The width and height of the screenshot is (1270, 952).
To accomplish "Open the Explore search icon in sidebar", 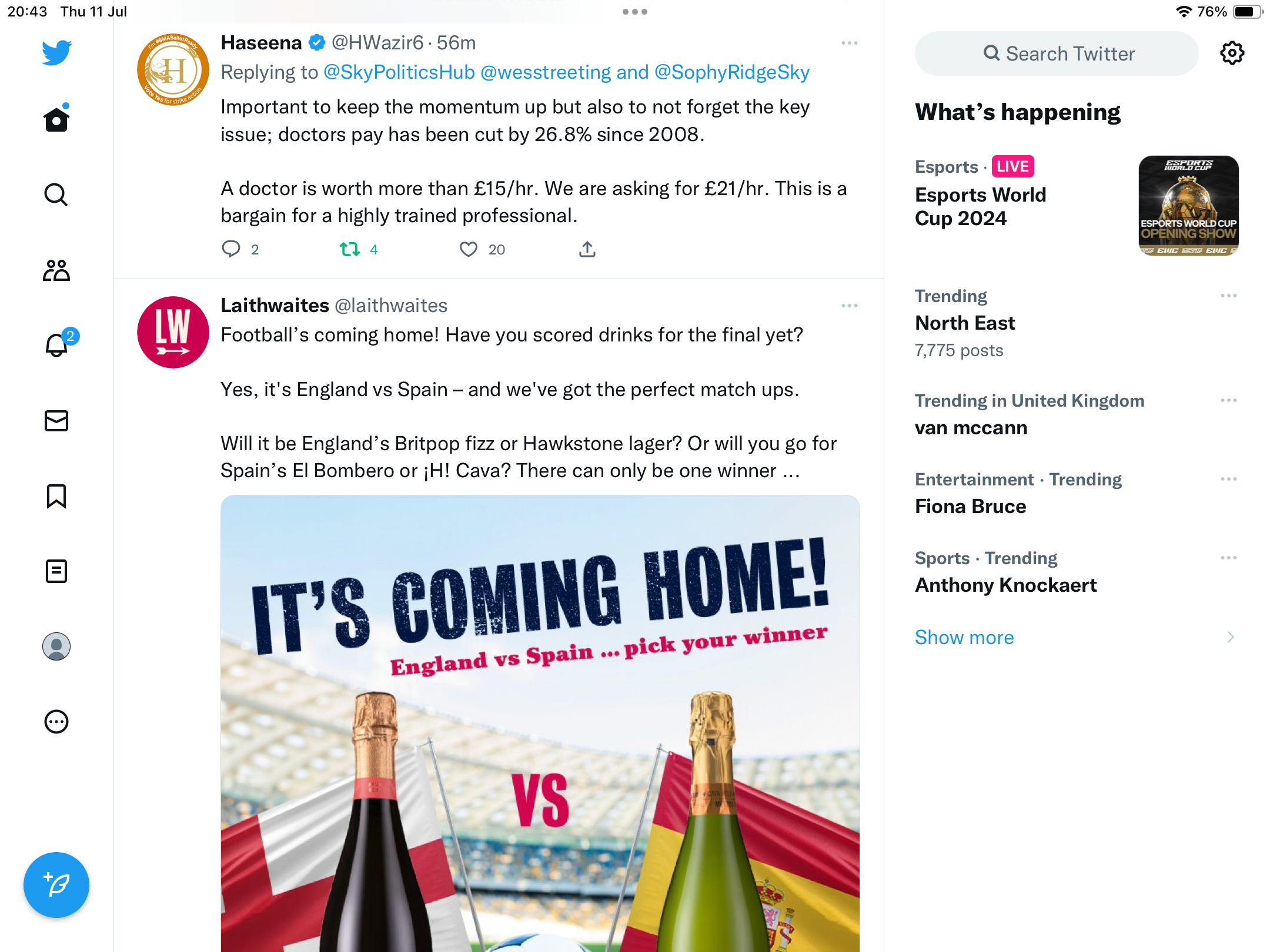I will [x=56, y=195].
